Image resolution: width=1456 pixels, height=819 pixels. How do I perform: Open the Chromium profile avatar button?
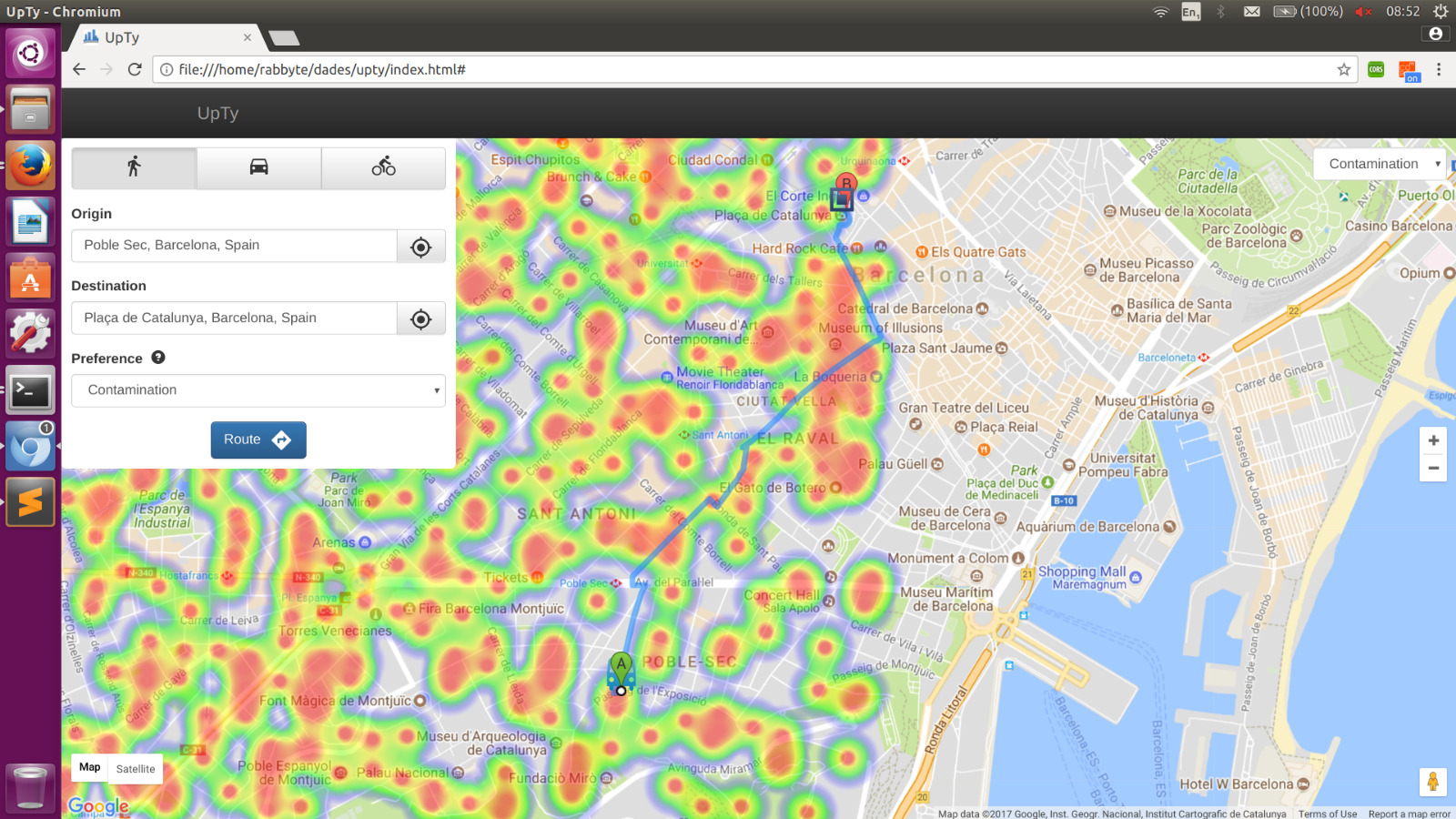coord(1436,34)
